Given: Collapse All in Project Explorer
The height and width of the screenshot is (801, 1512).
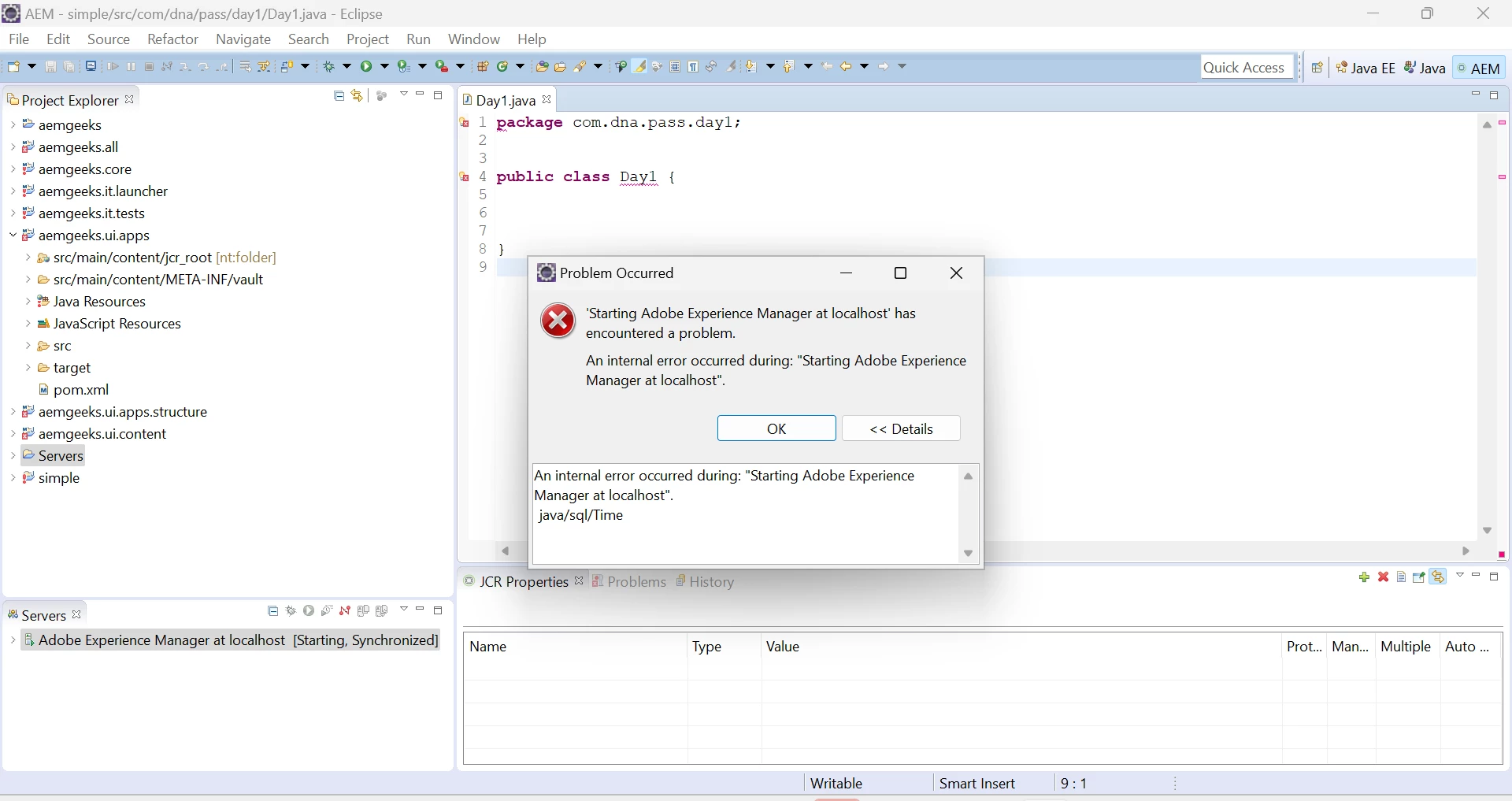Looking at the screenshot, I should 339,95.
